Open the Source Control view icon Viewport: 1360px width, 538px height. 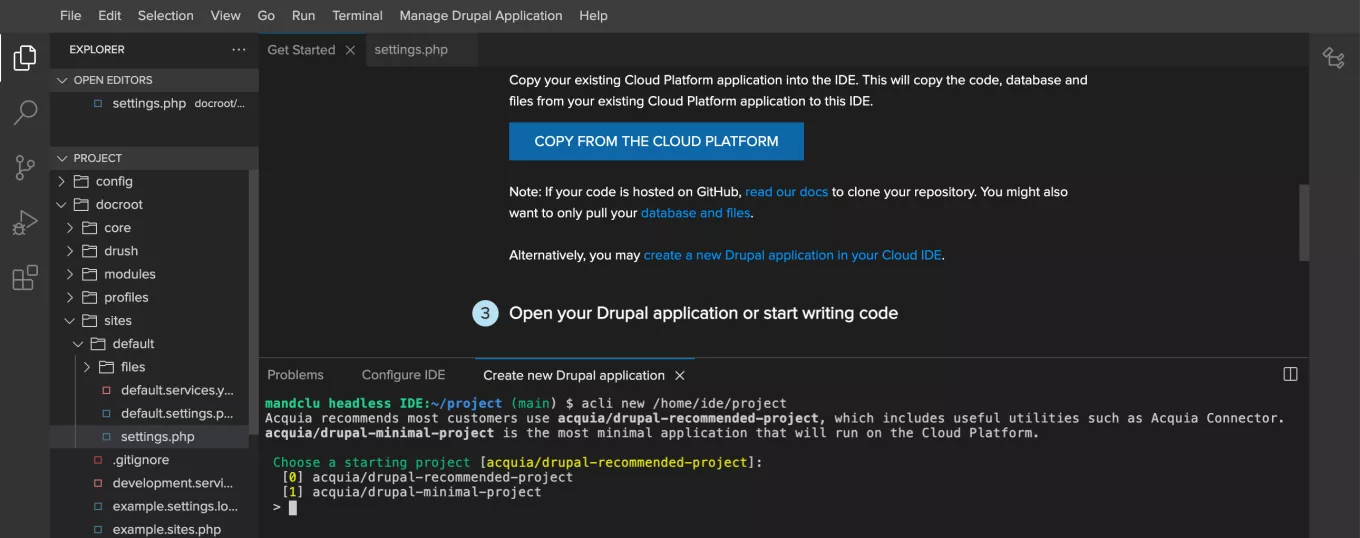click(25, 167)
